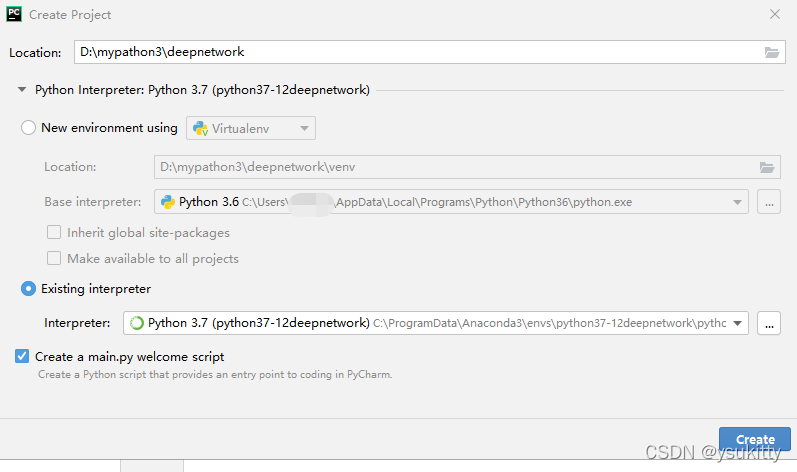Open the existing Interpreter dropdown
This screenshot has height=472, width=797.
tap(436, 323)
